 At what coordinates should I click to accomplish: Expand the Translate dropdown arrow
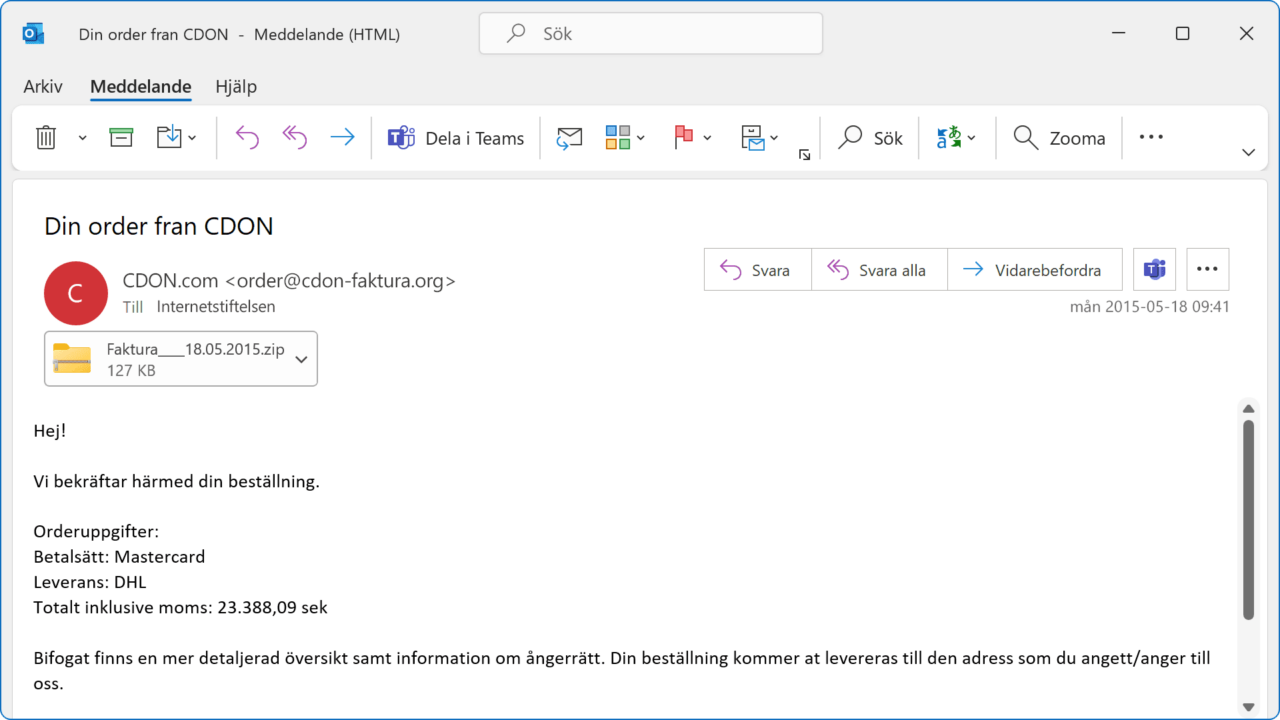click(x=971, y=138)
